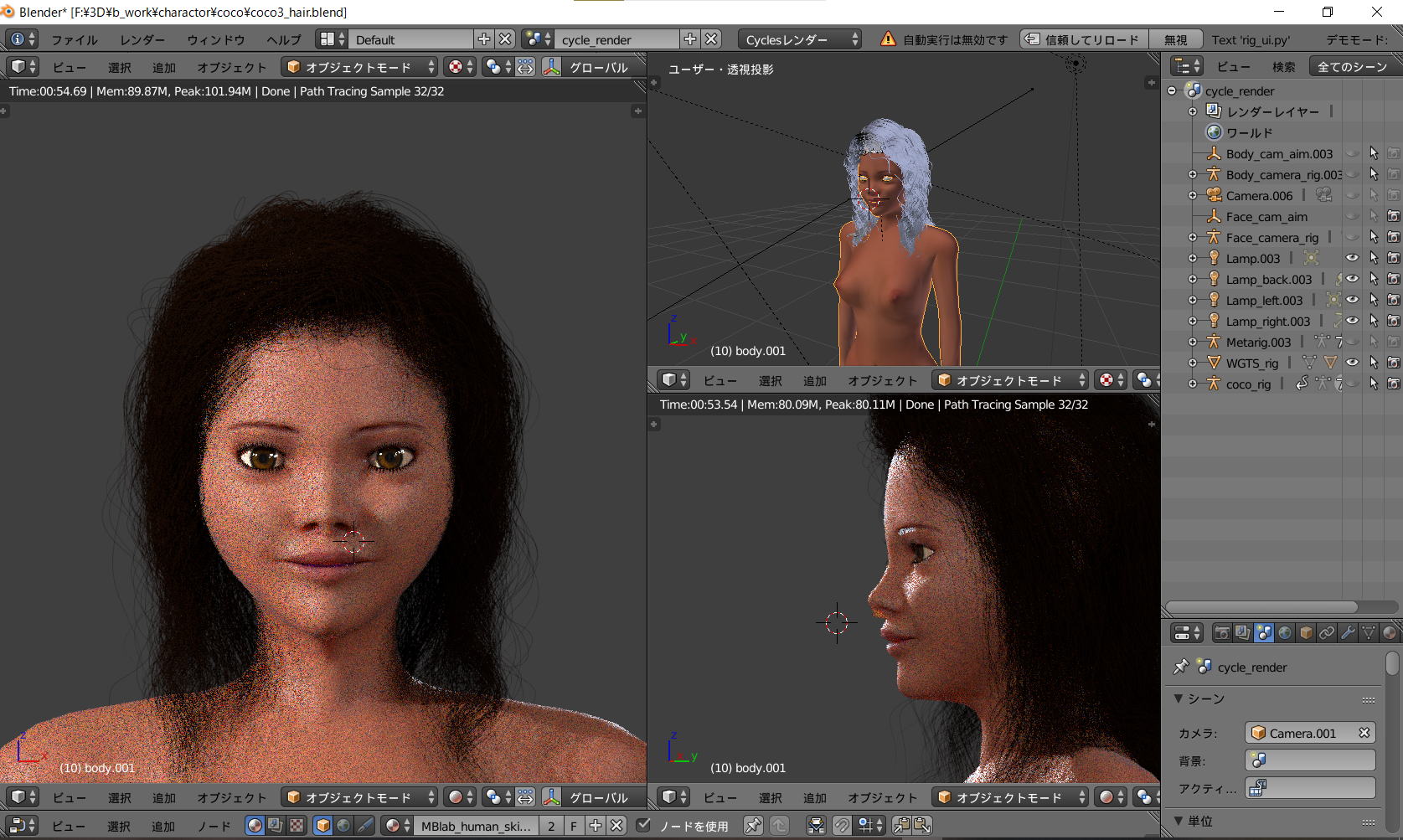Click the auto-execution warning triangle icon
Screen dimensions: 1403x840
click(x=888, y=39)
